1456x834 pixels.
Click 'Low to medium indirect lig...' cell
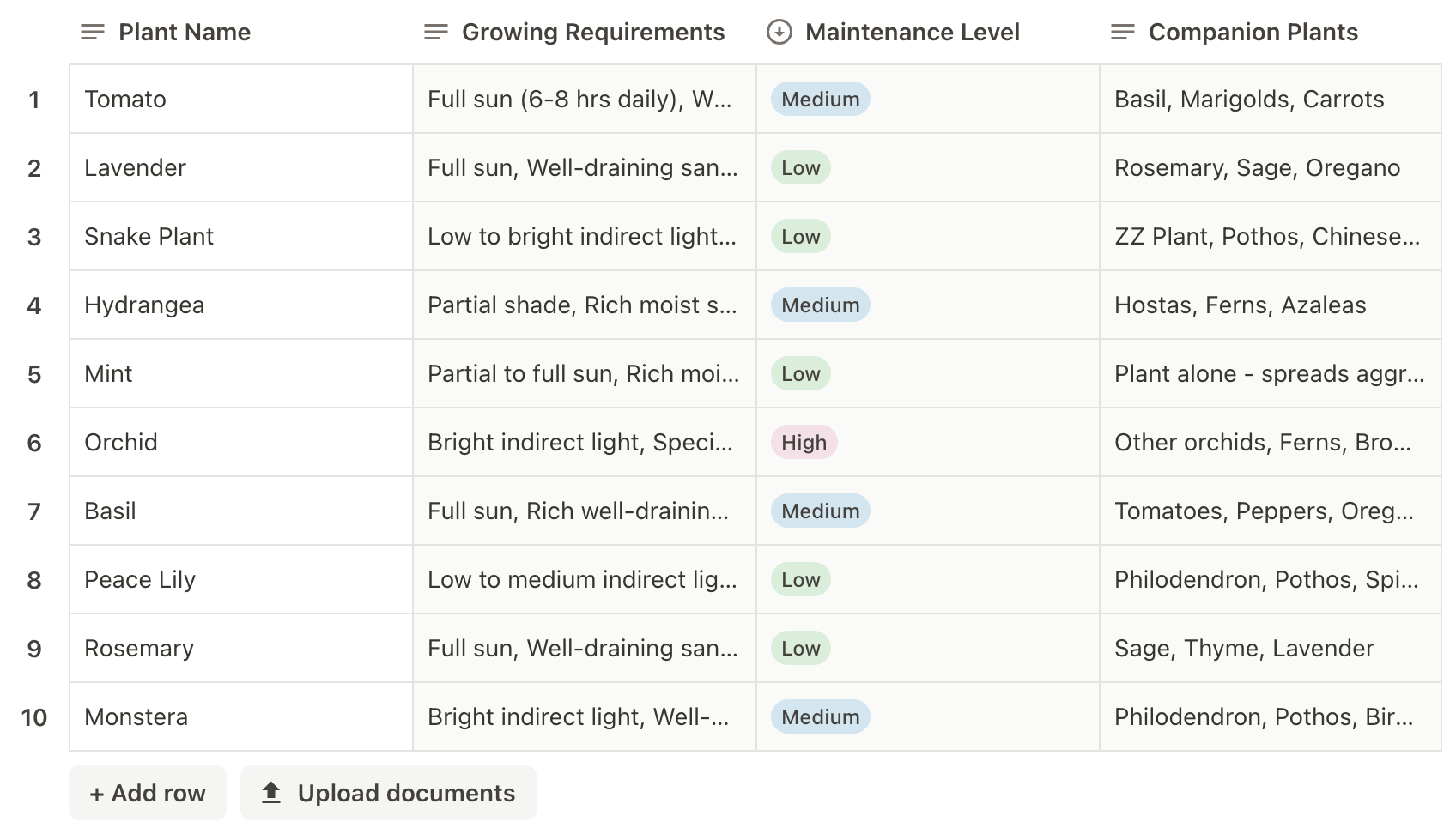(x=585, y=579)
